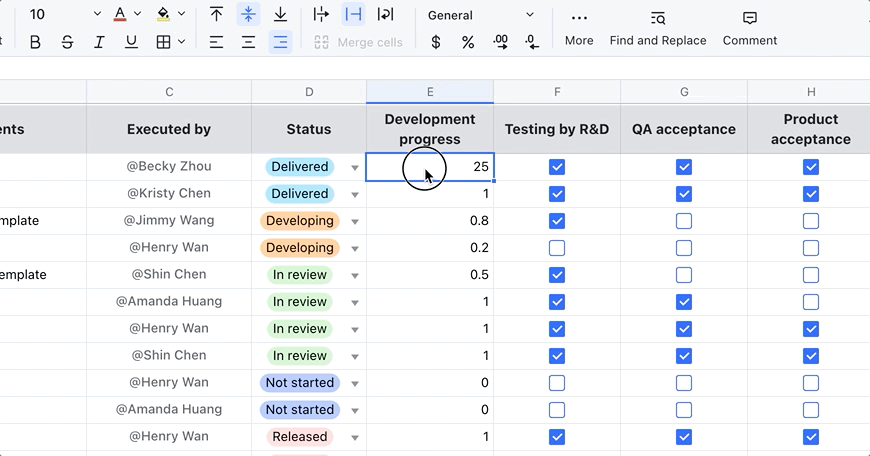Viewport: 870px width, 456px height.
Task: Expand the font size dropdown
Action: pyautogui.click(x=97, y=15)
